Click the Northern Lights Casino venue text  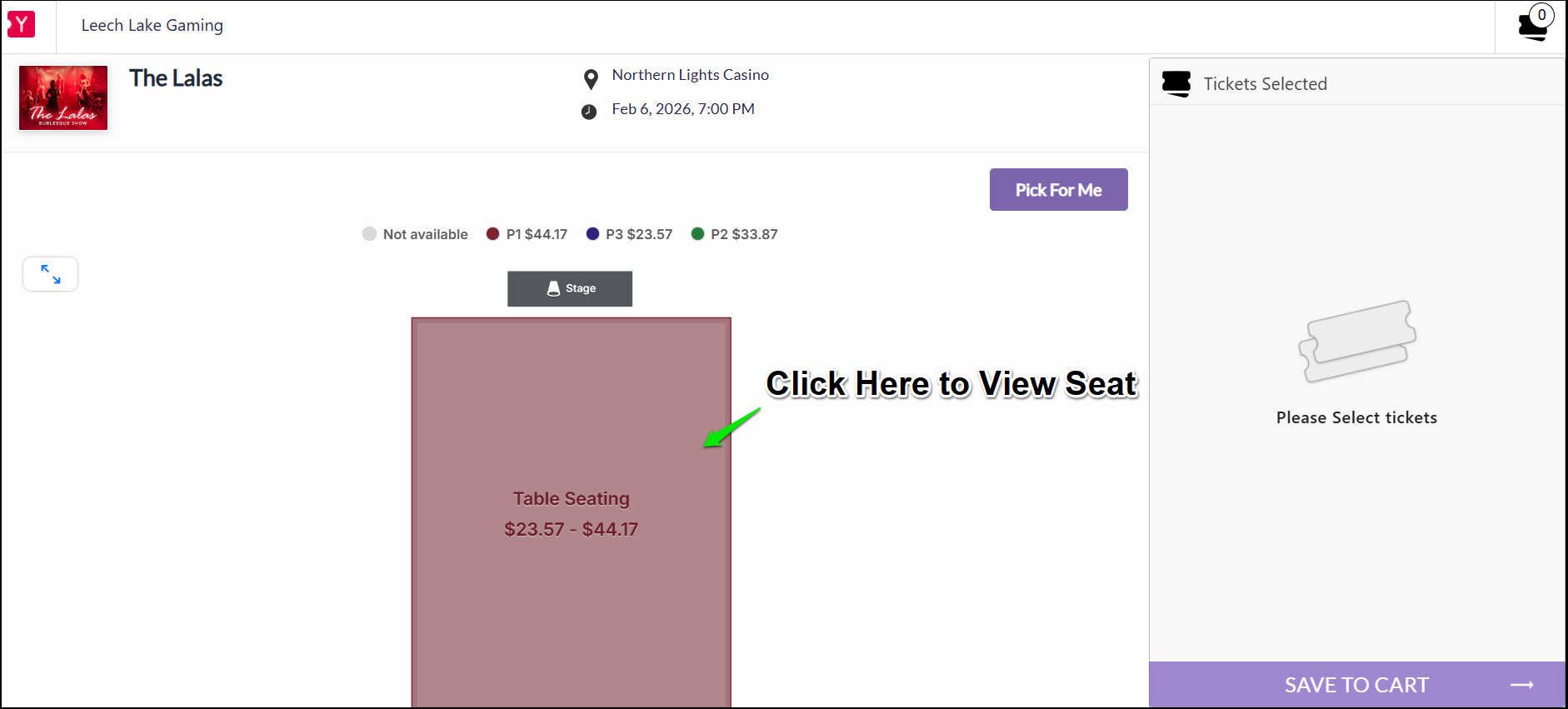click(x=691, y=75)
